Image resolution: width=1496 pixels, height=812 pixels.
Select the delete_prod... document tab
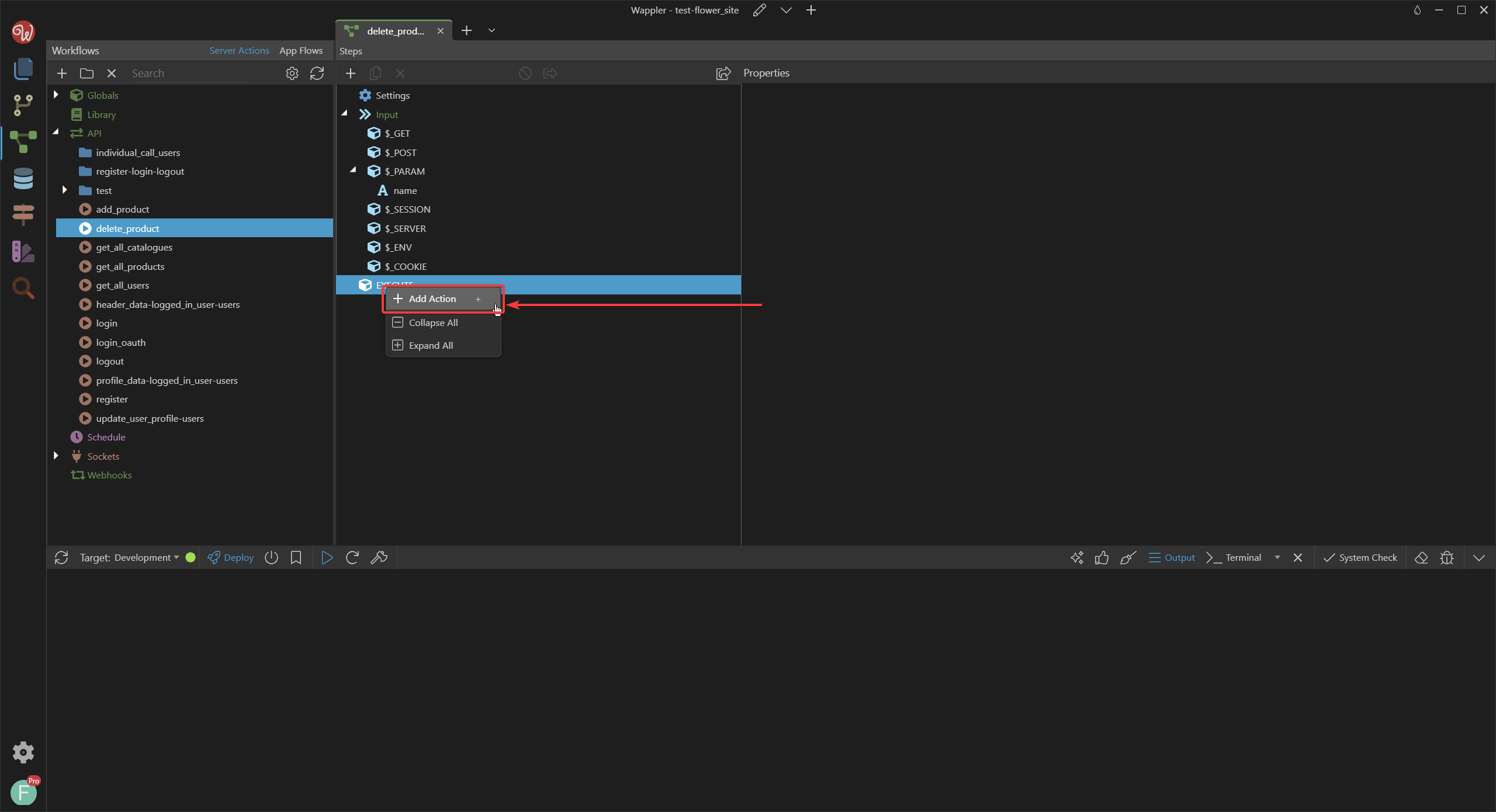coord(394,31)
